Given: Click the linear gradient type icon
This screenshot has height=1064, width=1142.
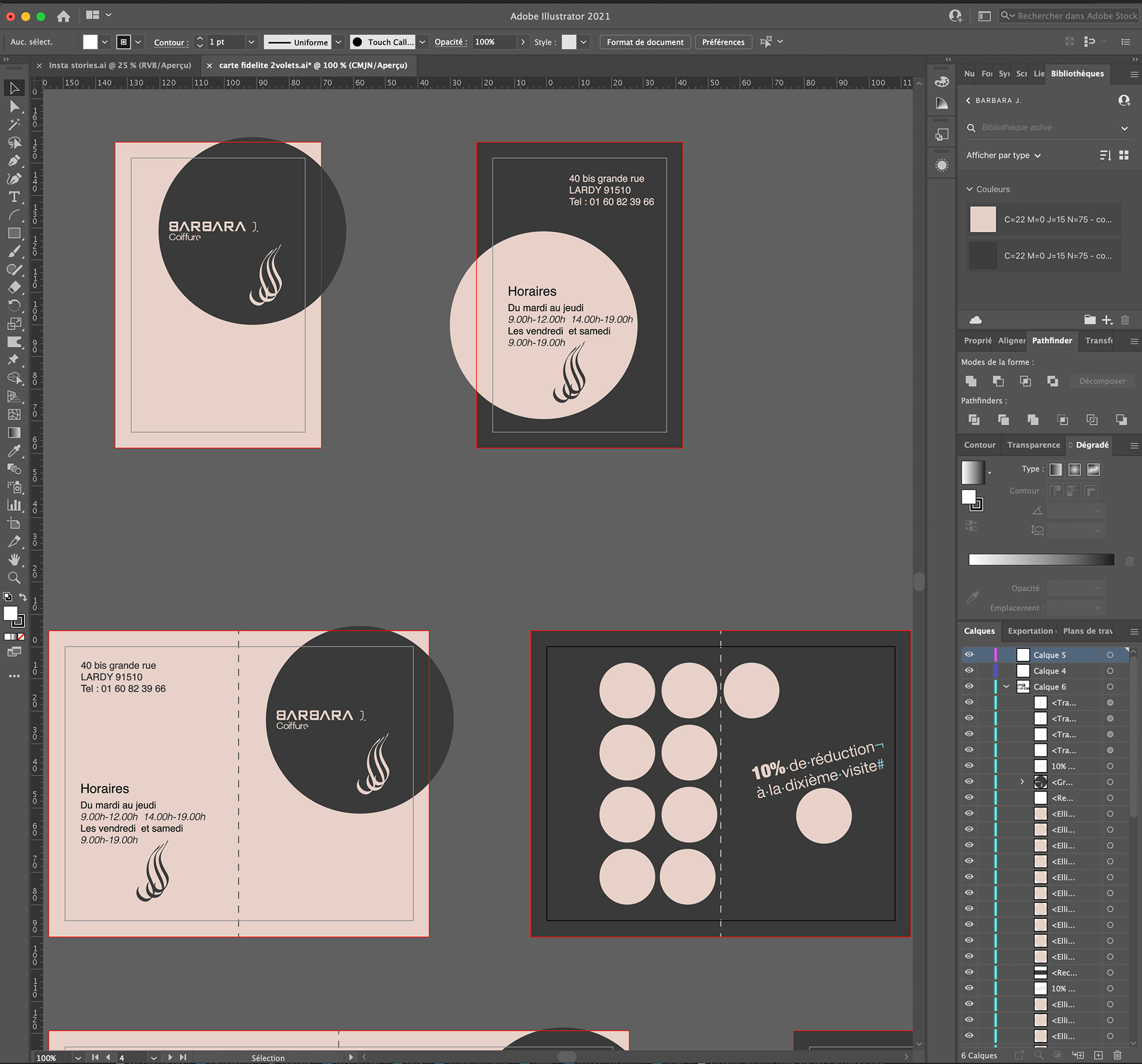Looking at the screenshot, I should point(1056,469).
